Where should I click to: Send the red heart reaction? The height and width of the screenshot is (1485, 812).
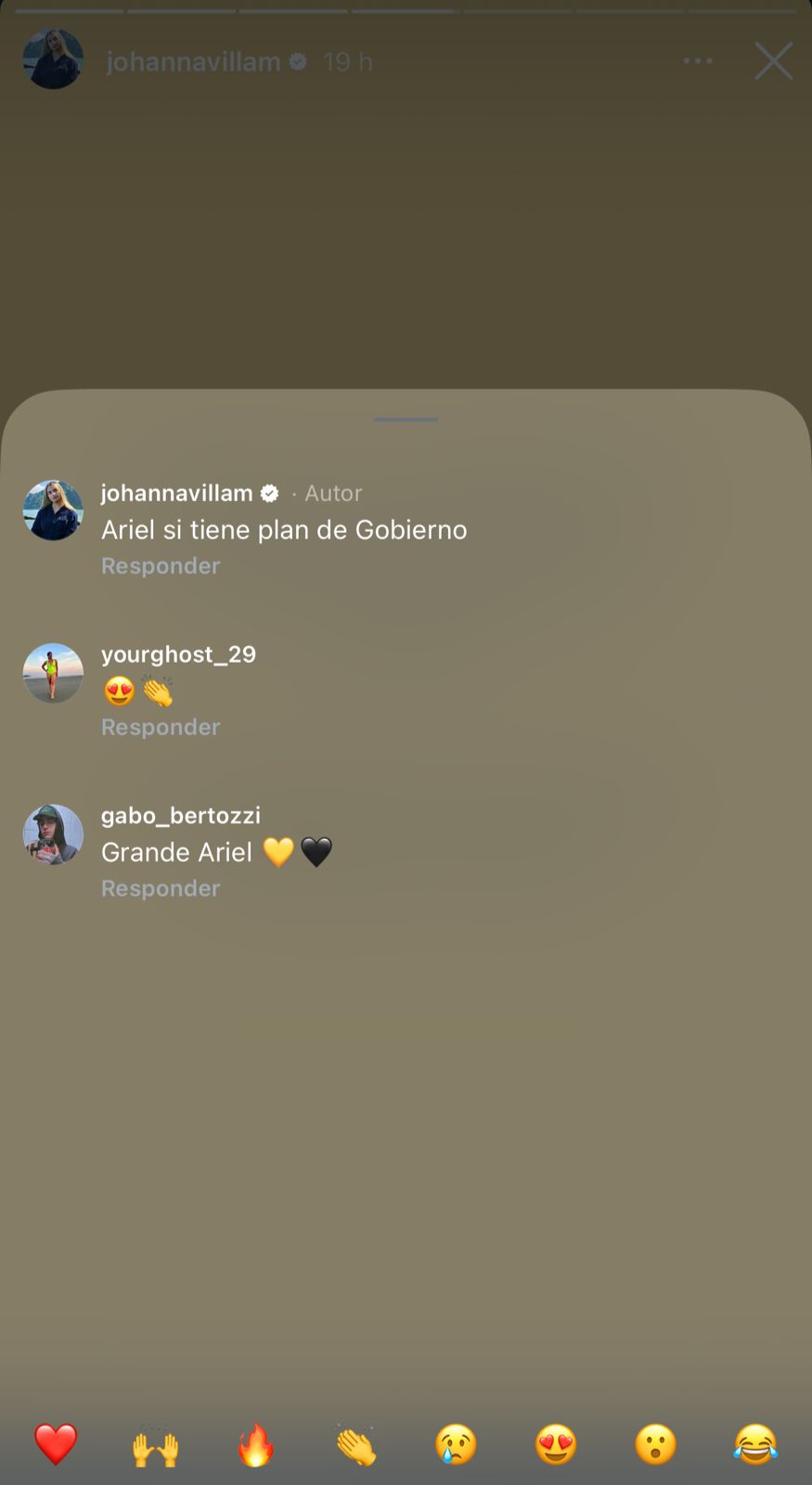[56, 1444]
